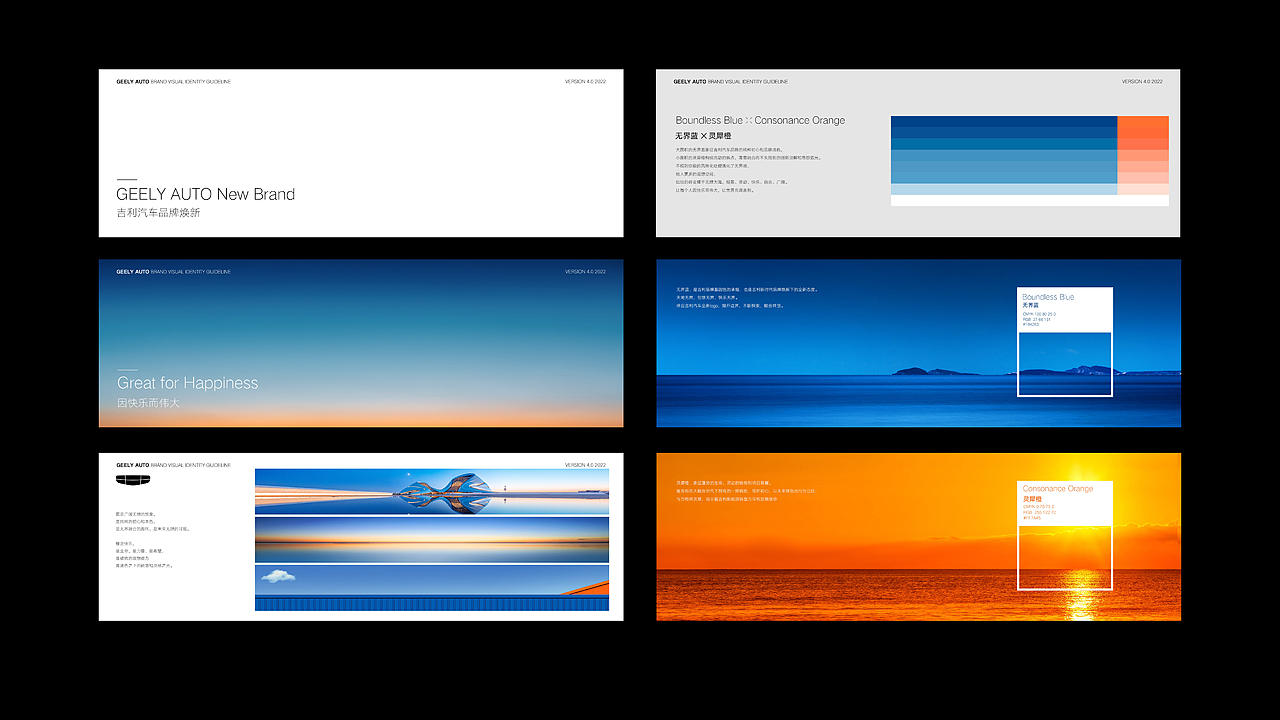Click "VERSION 4.0 2022" on the gray palette slide
This screenshot has width=1280, height=720.
pos(1142,81)
